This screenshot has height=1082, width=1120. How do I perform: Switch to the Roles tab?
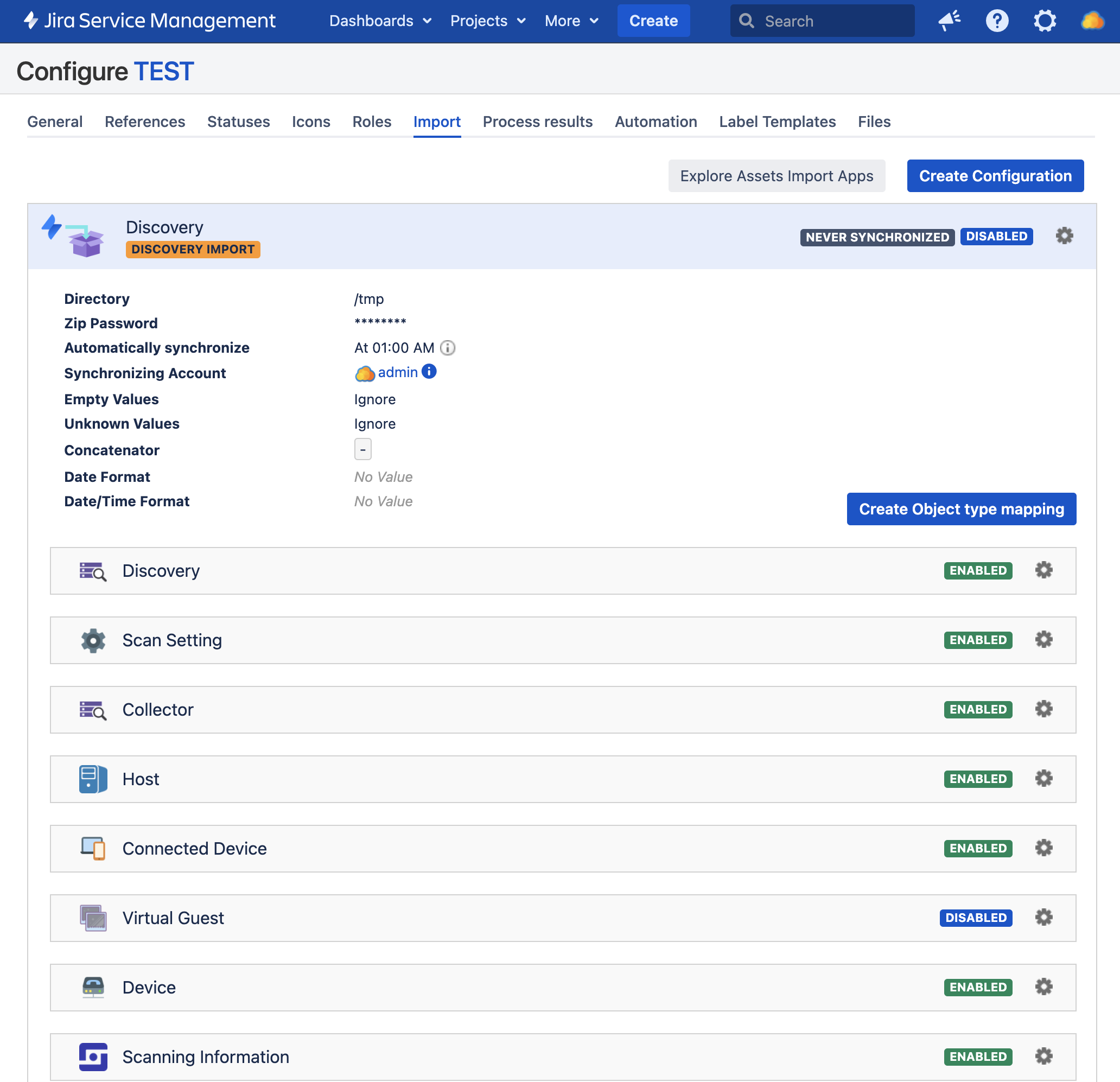[372, 122]
